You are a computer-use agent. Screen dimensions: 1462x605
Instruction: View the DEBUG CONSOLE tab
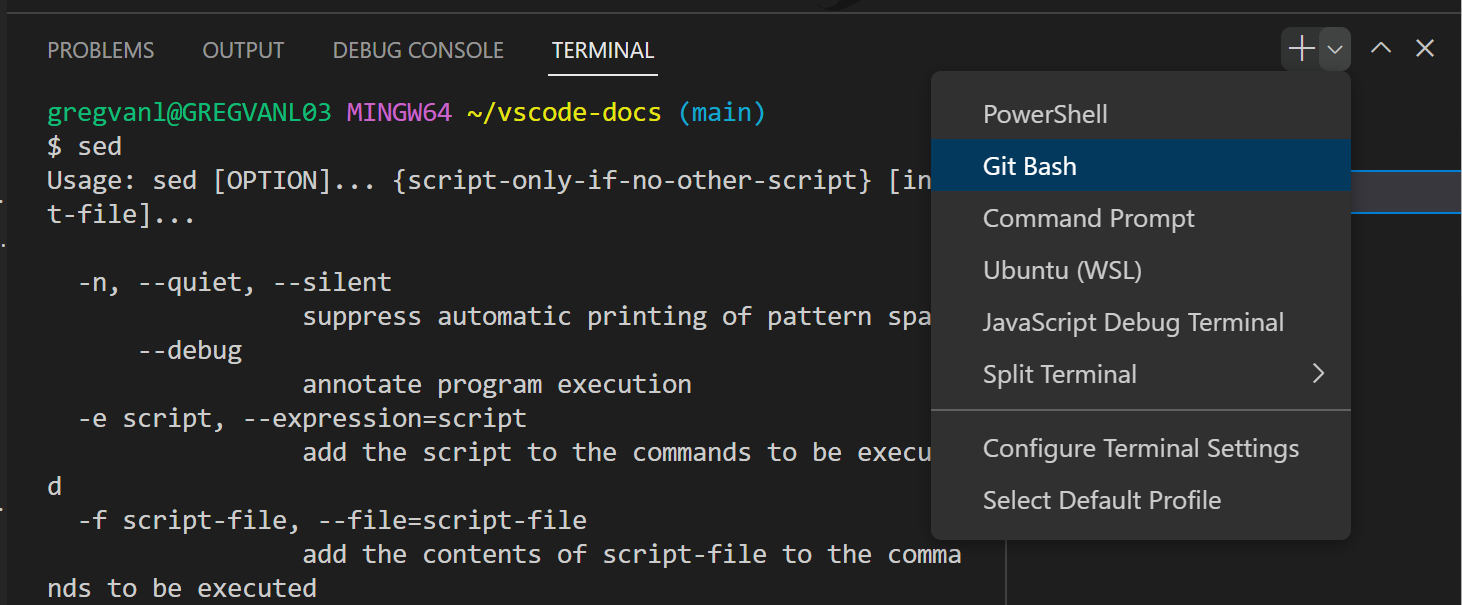(418, 49)
